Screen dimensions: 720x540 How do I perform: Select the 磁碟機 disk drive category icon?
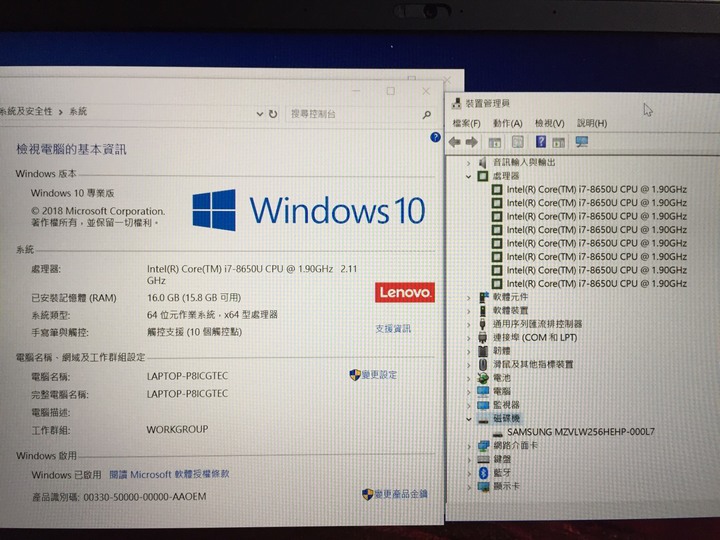[483, 419]
